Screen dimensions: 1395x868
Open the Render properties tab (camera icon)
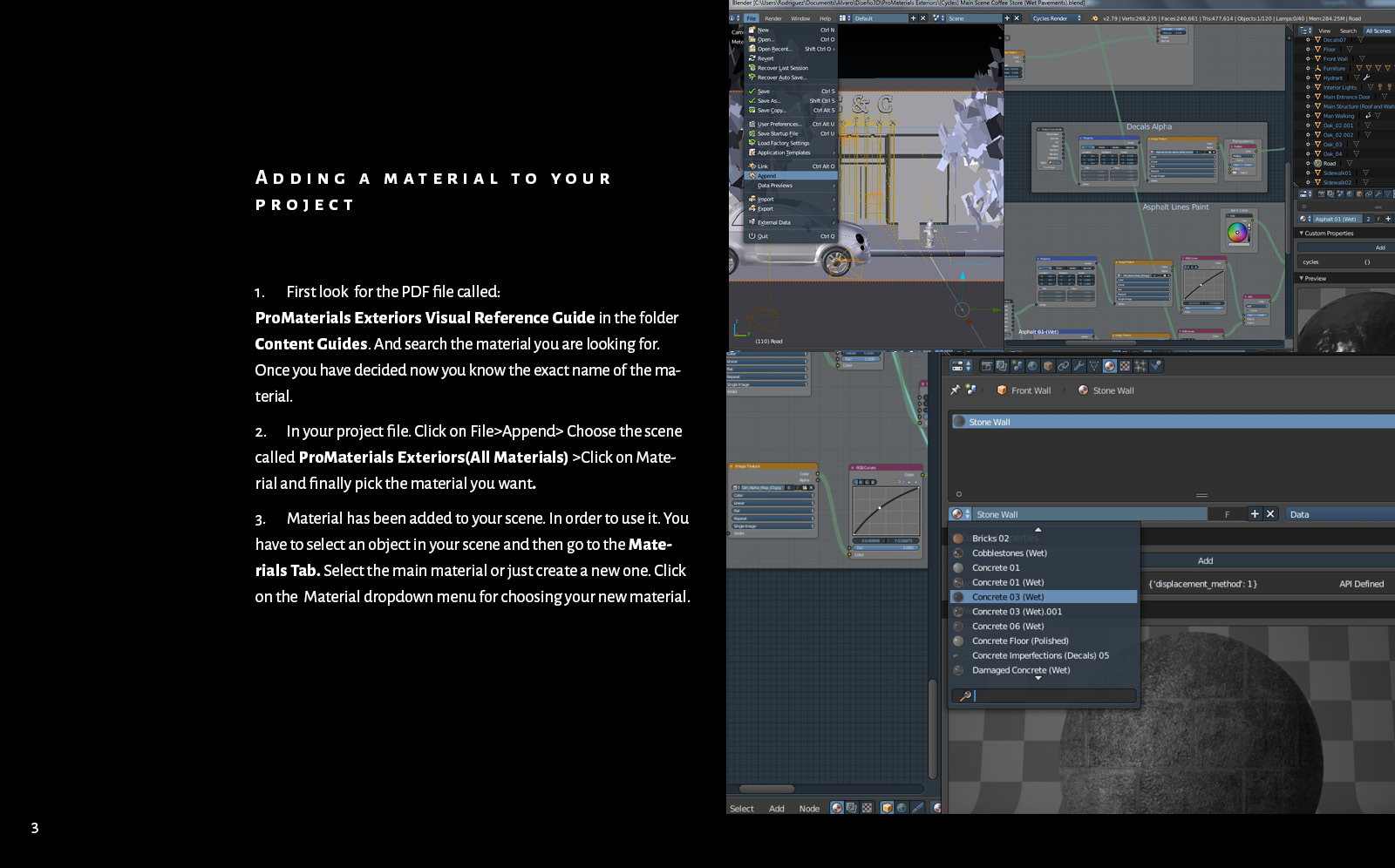[x=987, y=366]
